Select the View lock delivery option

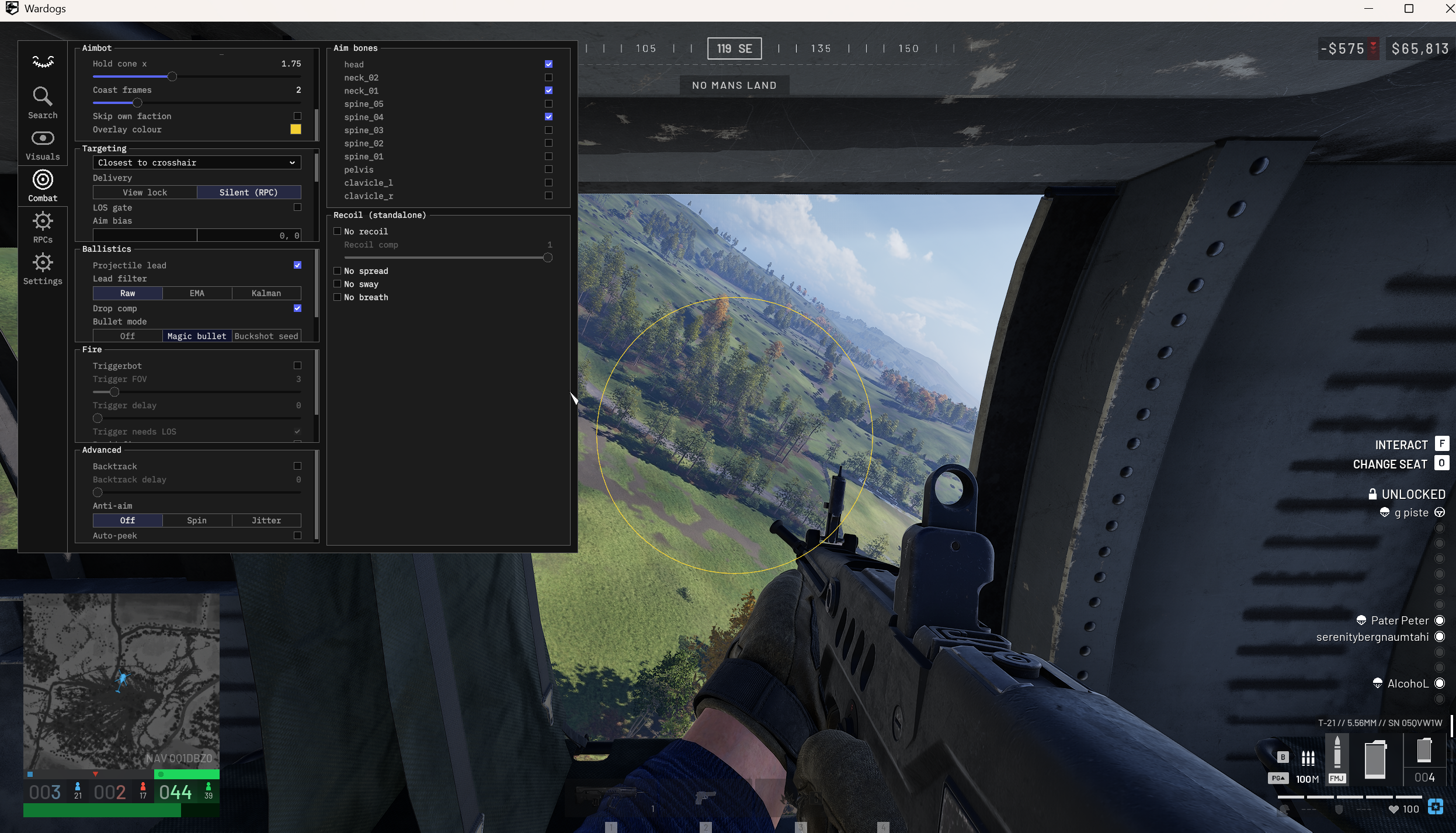(x=145, y=192)
